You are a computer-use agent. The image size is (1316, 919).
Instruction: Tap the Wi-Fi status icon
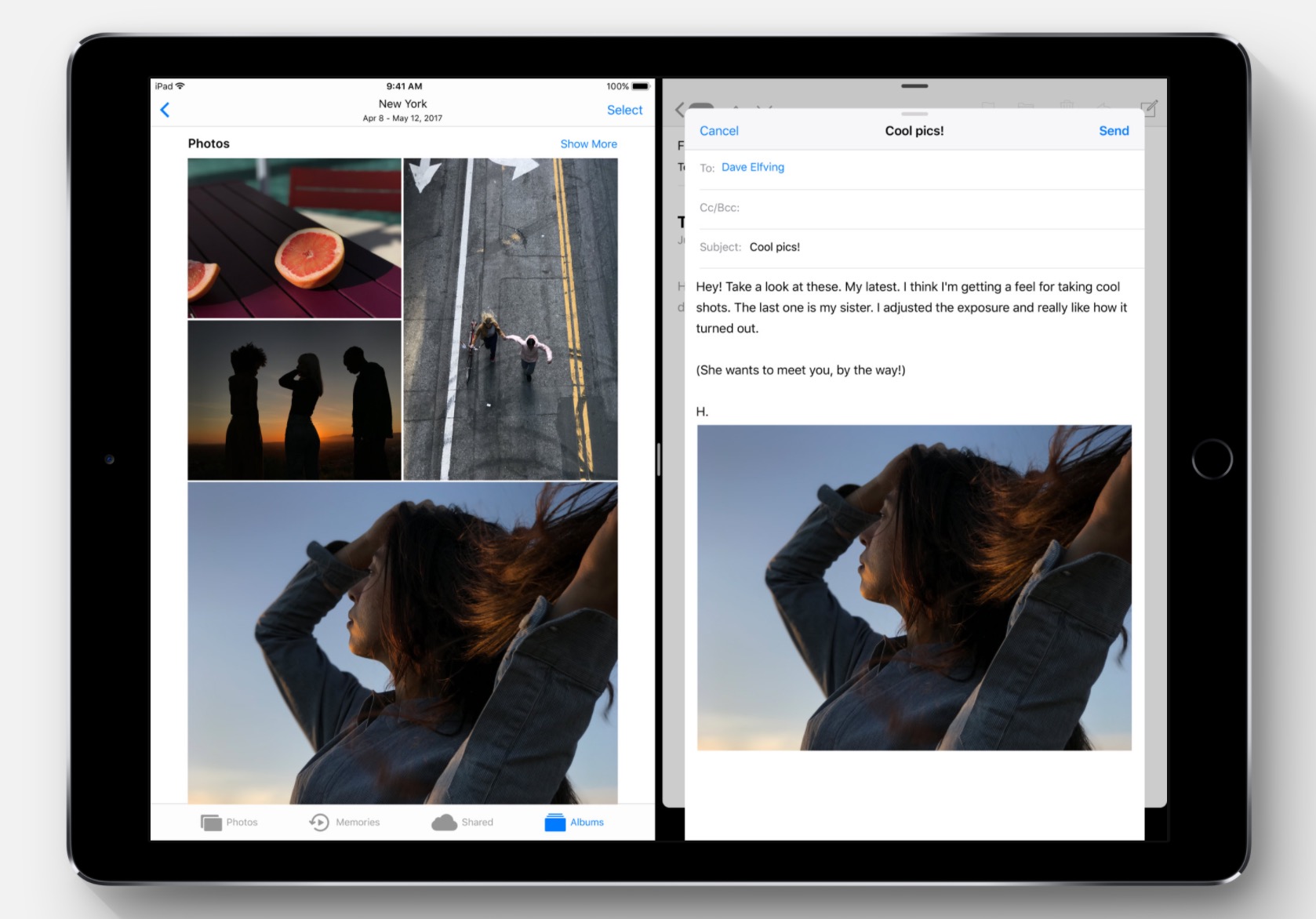coord(180,86)
